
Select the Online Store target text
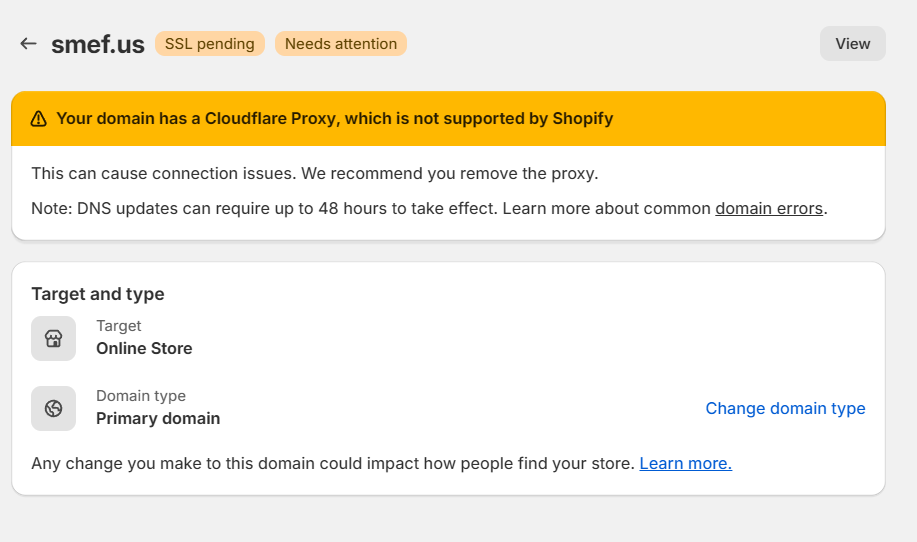(x=144, y=348)
